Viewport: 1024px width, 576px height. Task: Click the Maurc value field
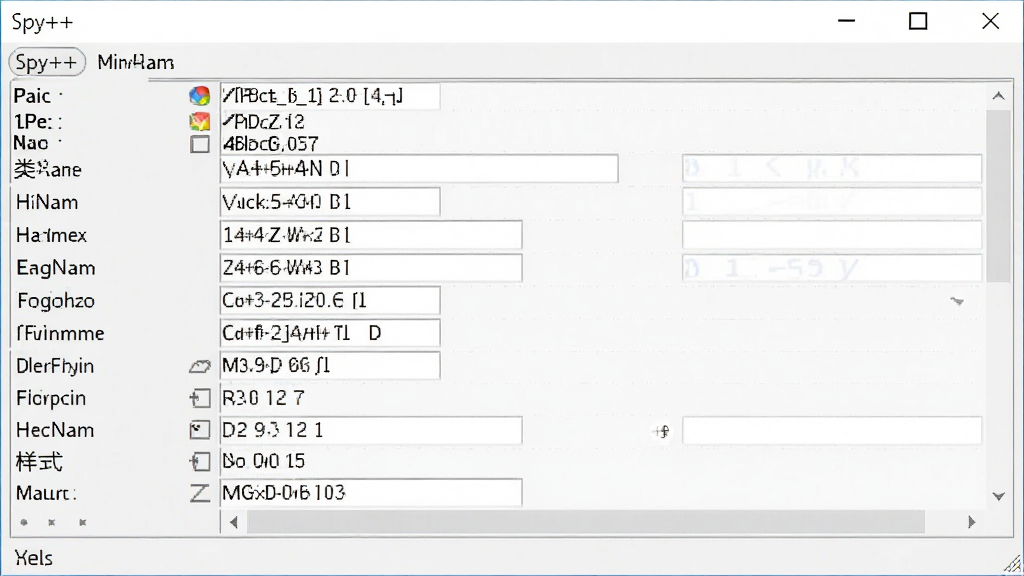pos(371,492)
